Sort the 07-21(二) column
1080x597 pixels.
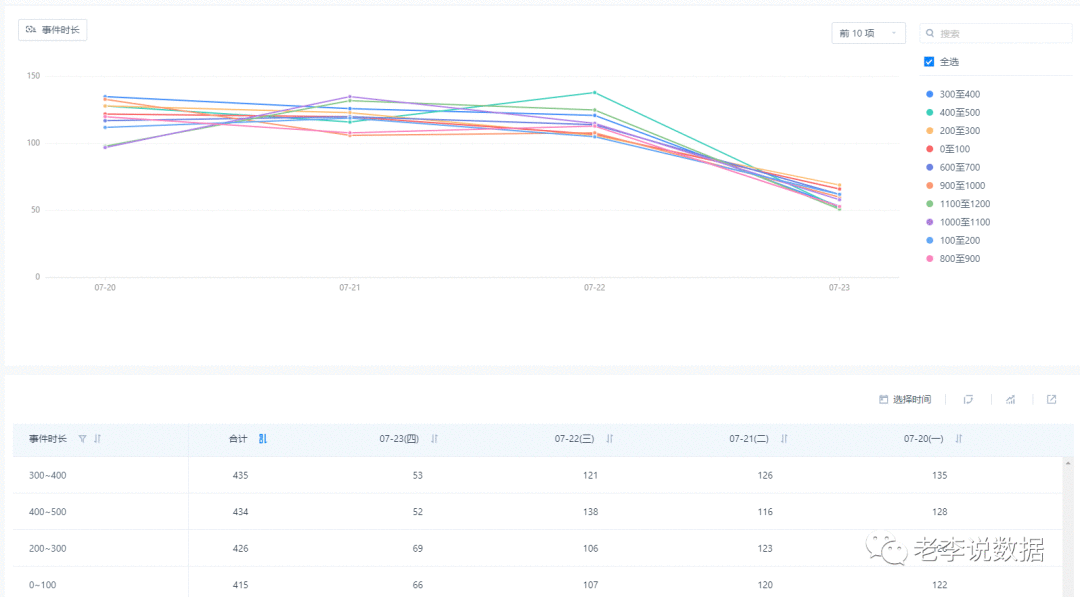click(784, 439)
